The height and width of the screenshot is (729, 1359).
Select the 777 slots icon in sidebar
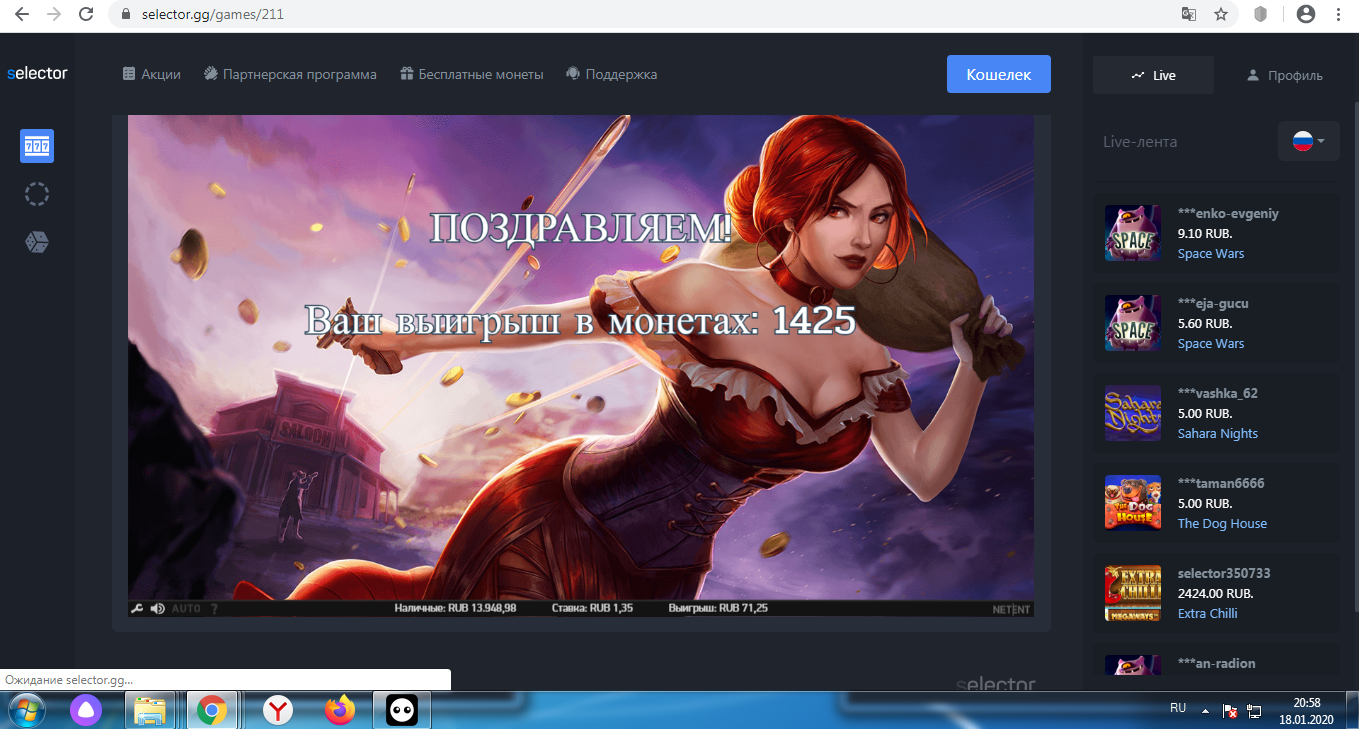37,146
